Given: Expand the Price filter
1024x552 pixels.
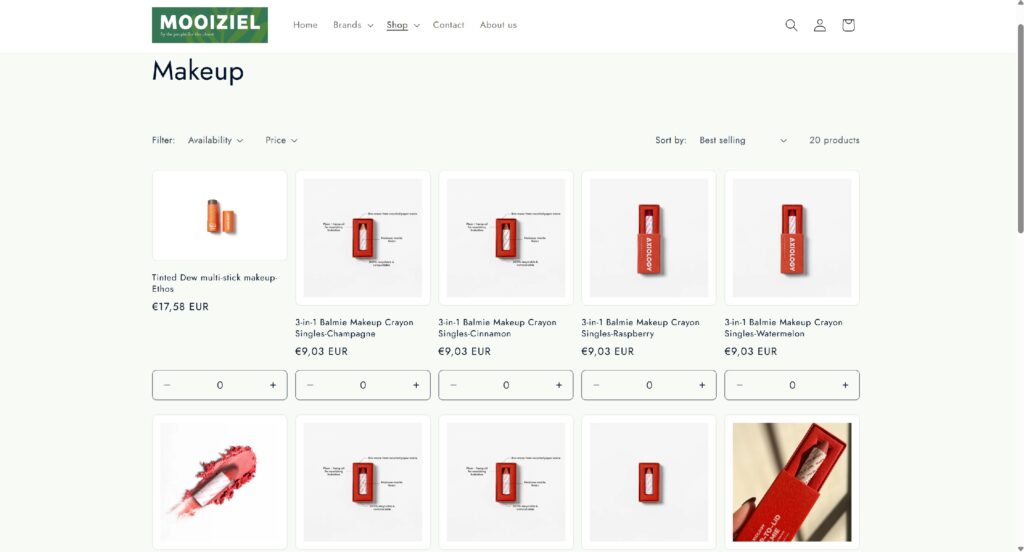Looking at the screenshot, I should click(281, 140).
